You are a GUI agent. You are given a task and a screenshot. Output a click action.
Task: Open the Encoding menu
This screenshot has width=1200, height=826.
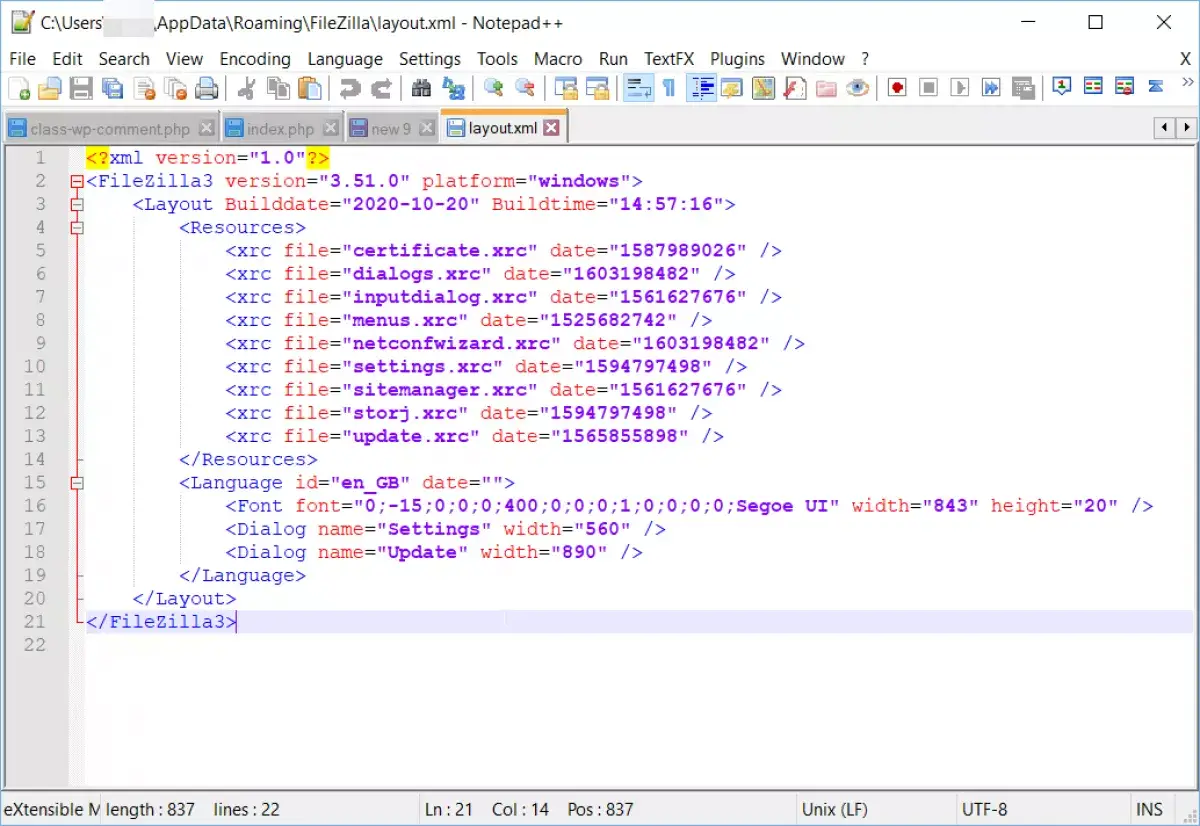coord(255,59)
